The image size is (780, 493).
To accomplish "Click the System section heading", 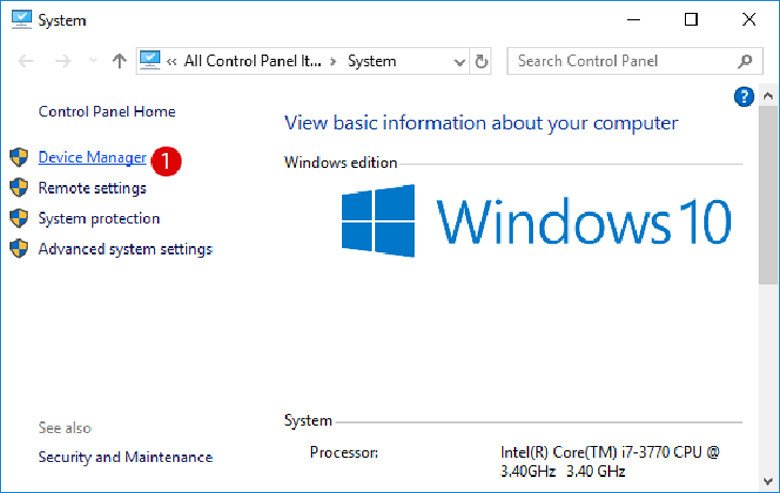I will (x=308, y=421).
